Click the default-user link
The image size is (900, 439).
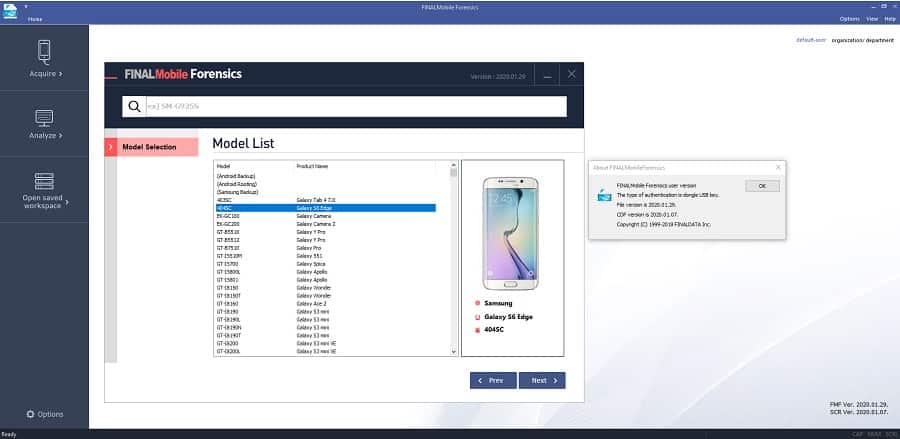coord(810,40)
